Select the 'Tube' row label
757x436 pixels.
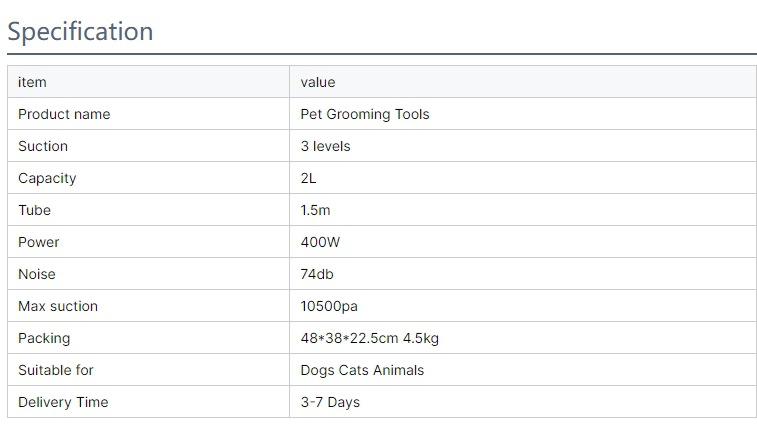[34, 210]
